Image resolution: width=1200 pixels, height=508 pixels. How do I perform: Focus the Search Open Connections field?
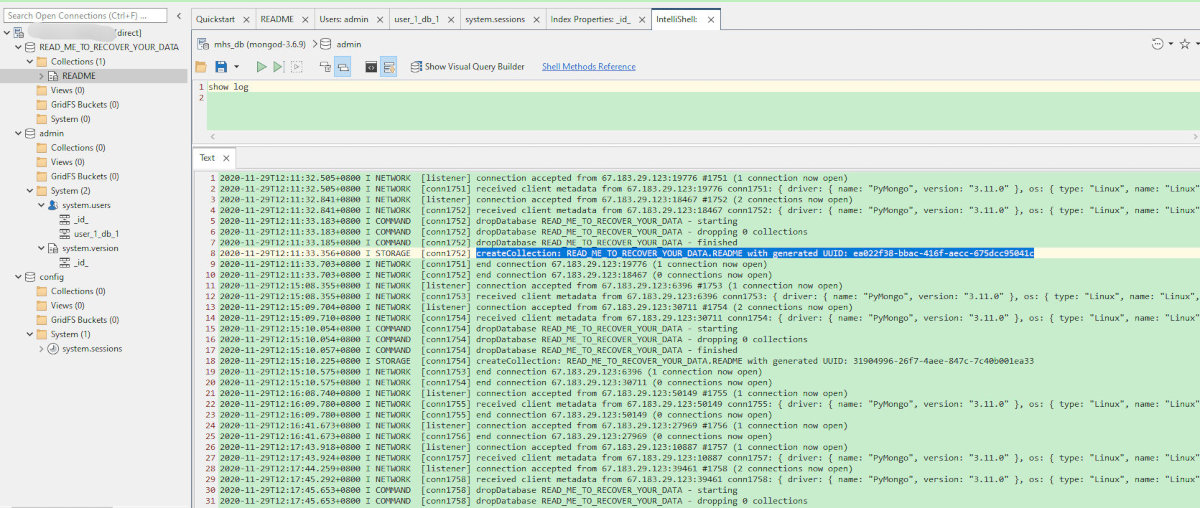(86, 16)
